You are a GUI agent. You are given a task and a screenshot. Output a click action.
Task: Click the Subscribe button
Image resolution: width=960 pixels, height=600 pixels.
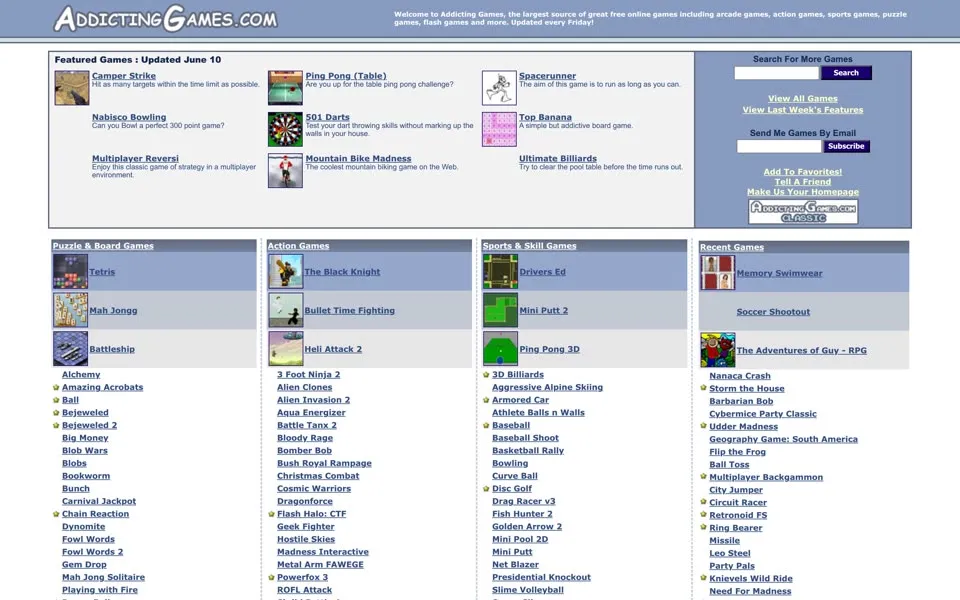(846, 146)
